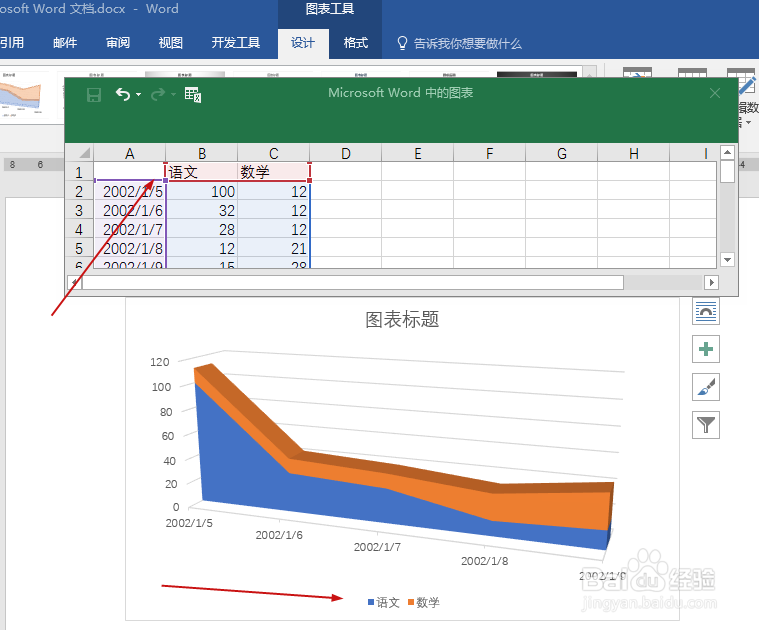The width and height of the screenshot is (759, 630).
Task: Open the 邮件 tab
Action: [65, 43]
